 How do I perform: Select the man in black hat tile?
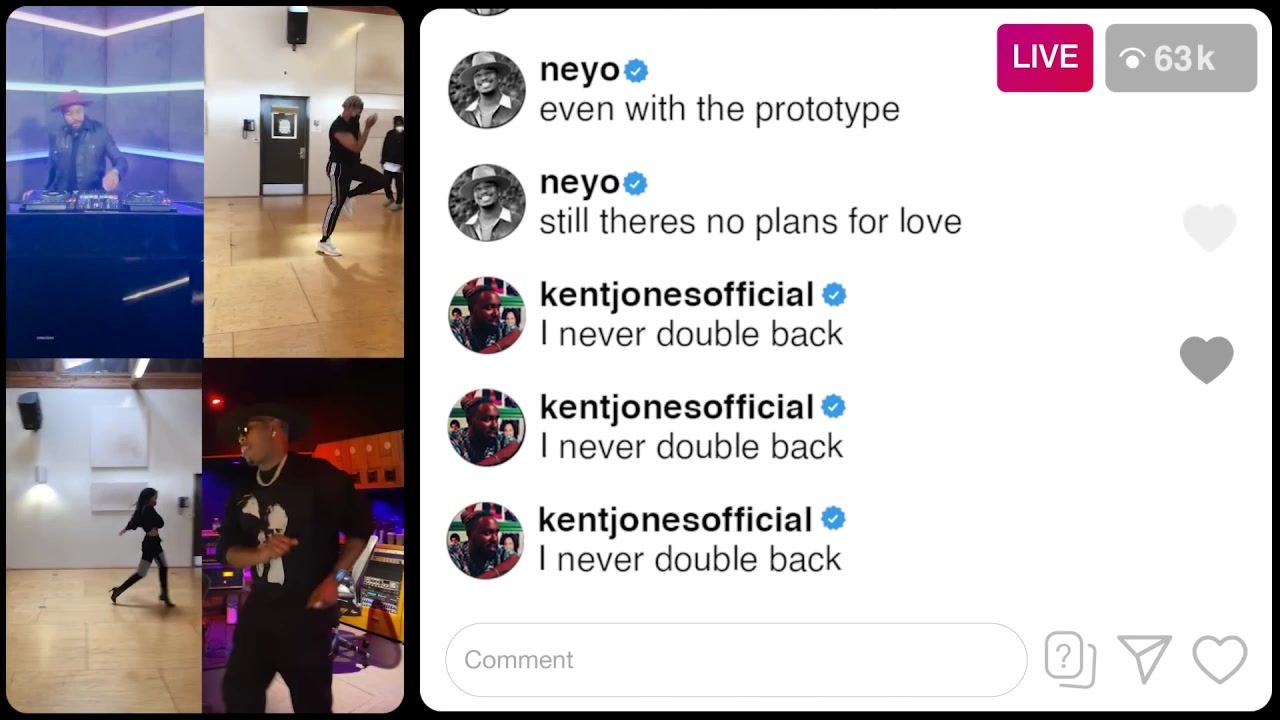[303, 535]
